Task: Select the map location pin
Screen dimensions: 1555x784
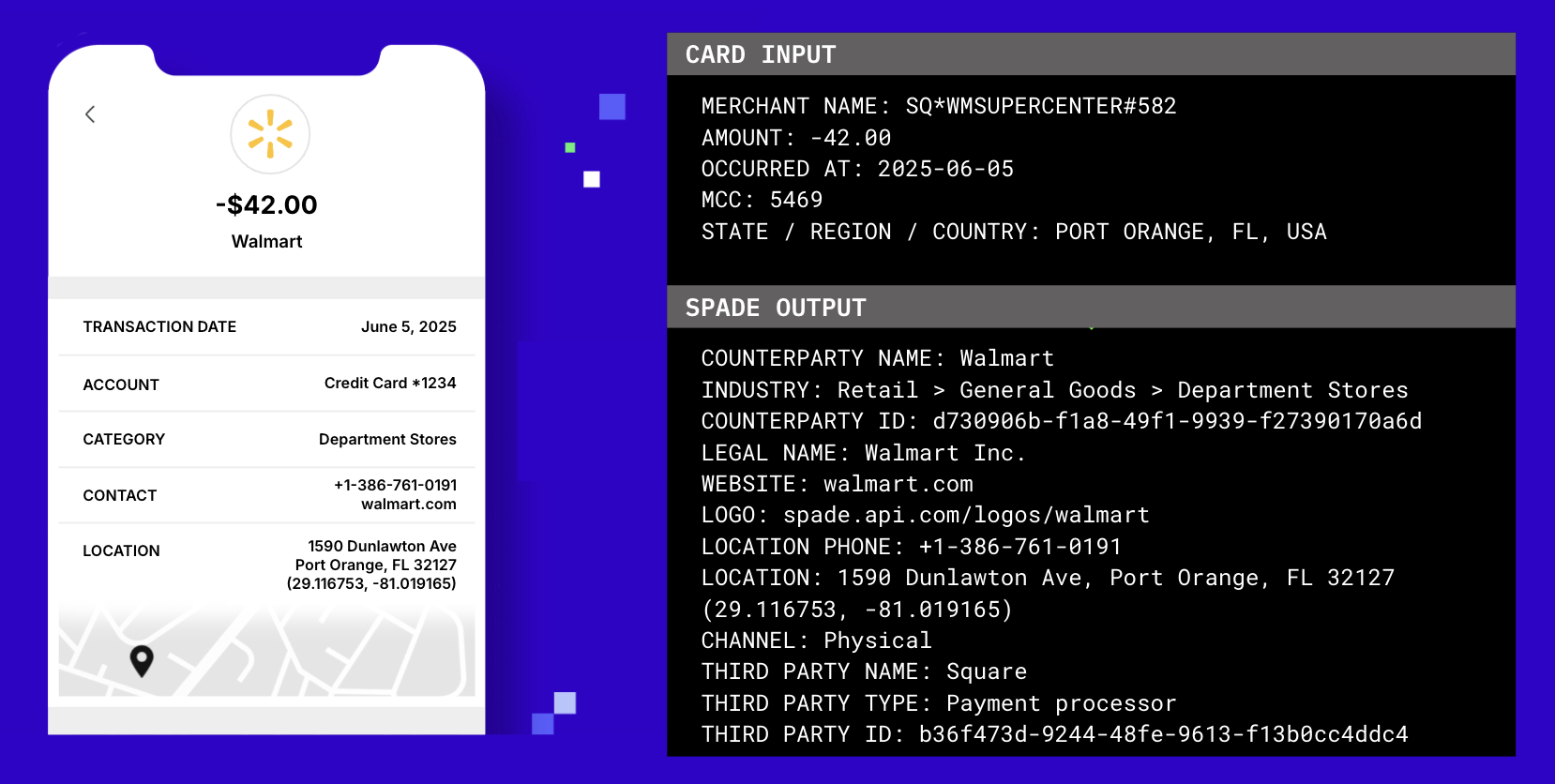Action: pyautogui.click(x=142, y=661)
